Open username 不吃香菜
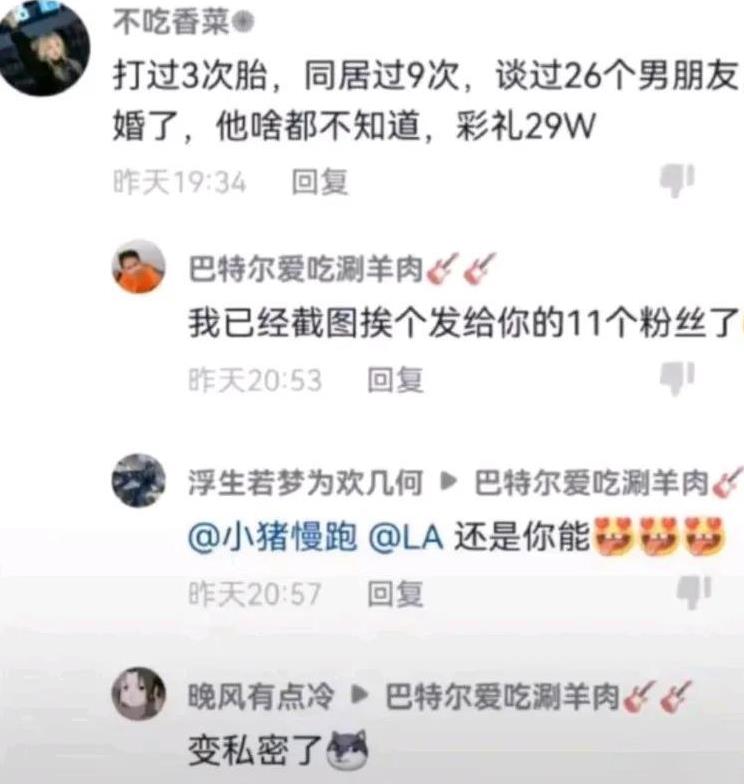This screenshot has height=784, width=744. (171, 22)
